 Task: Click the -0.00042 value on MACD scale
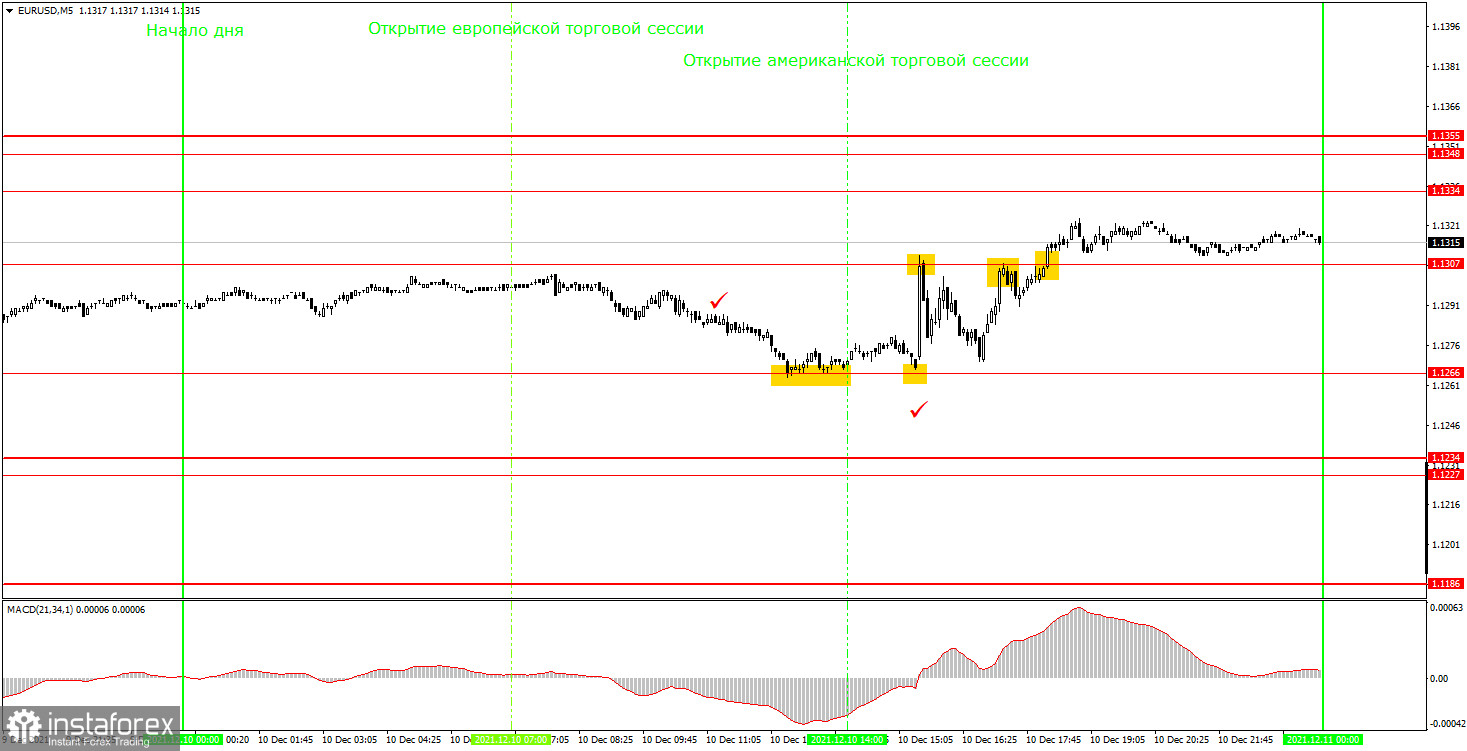pos(1446,722)
